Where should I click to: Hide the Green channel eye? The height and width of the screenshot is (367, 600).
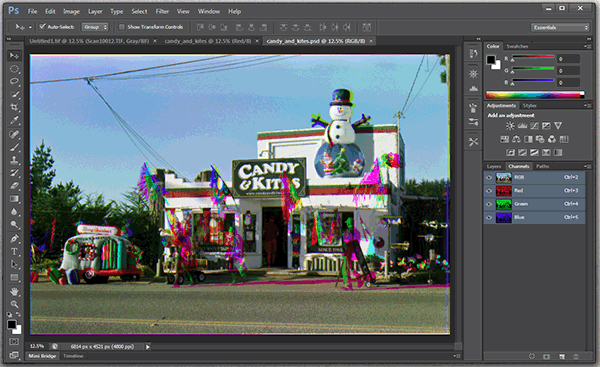tap(489, 204)
